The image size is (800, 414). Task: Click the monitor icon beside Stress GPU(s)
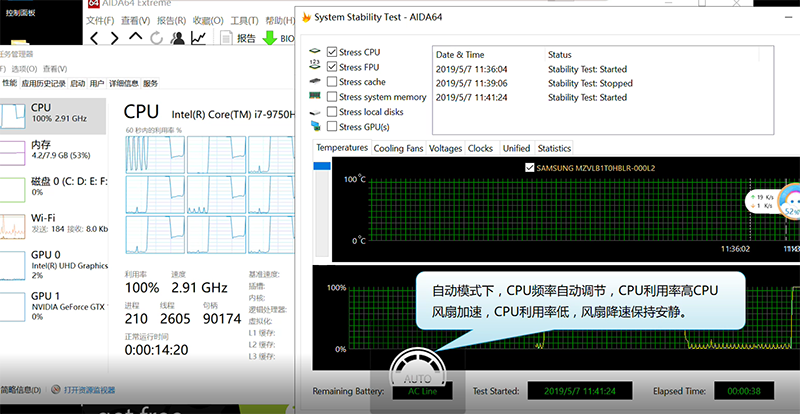(x=315, y=126)
